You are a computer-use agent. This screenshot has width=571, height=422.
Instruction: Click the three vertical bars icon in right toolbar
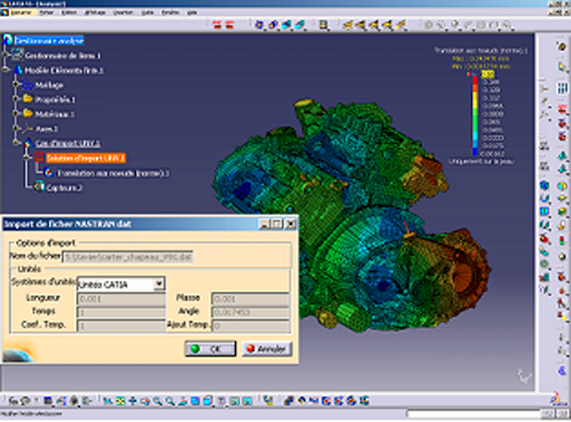pos(562,88)
